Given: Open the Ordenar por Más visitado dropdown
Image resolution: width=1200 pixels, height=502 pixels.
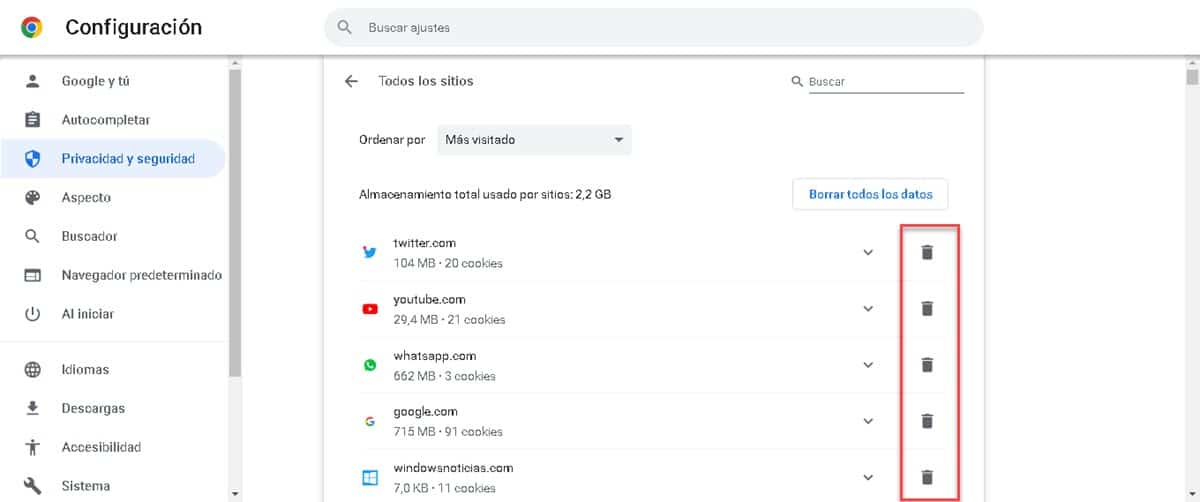Looking at the screenshot, I should click(x=534, y=140).
